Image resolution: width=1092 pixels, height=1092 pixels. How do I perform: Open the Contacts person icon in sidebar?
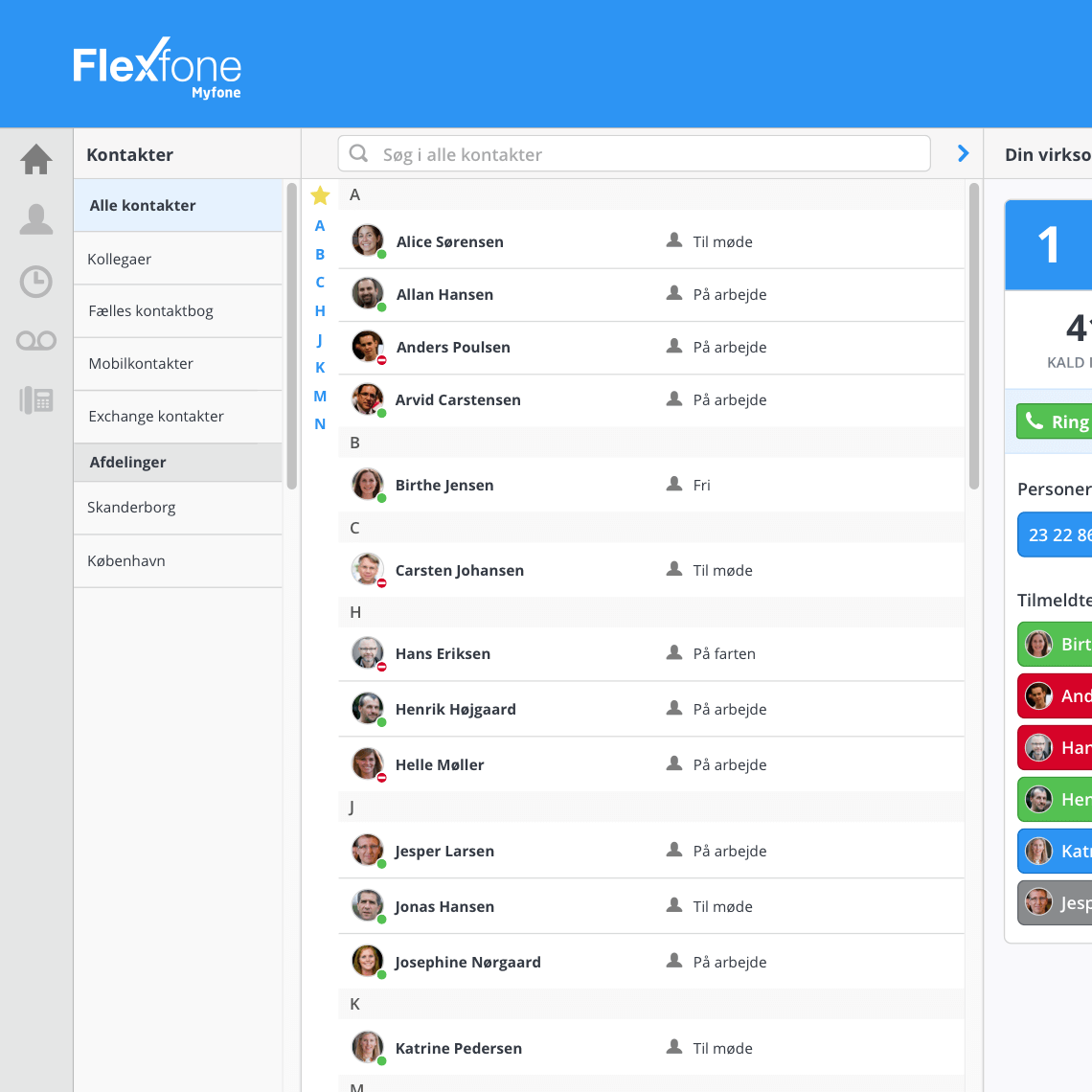click(36, 219)
